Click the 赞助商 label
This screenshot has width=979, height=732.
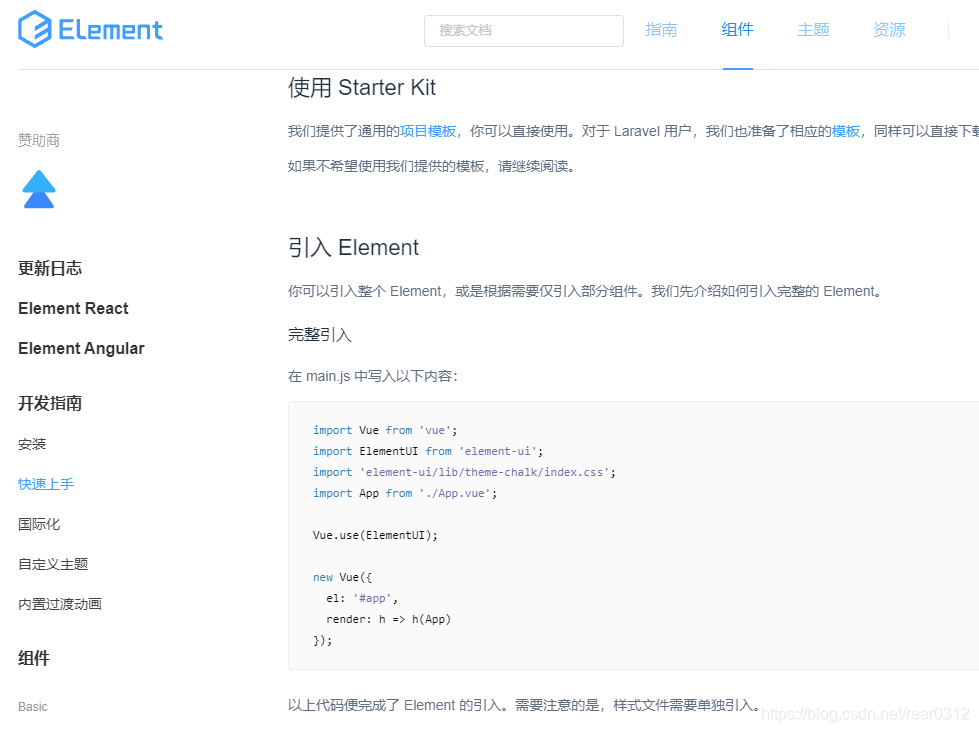tap(39, 141)
